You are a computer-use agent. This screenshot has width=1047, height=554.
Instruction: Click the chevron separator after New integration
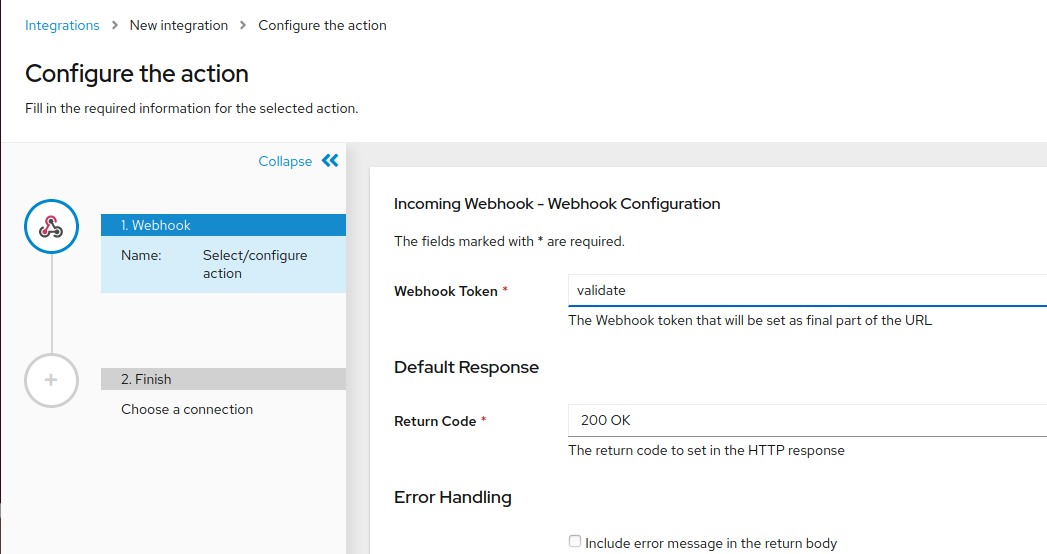pyautogui.click(x=243, y=25)
